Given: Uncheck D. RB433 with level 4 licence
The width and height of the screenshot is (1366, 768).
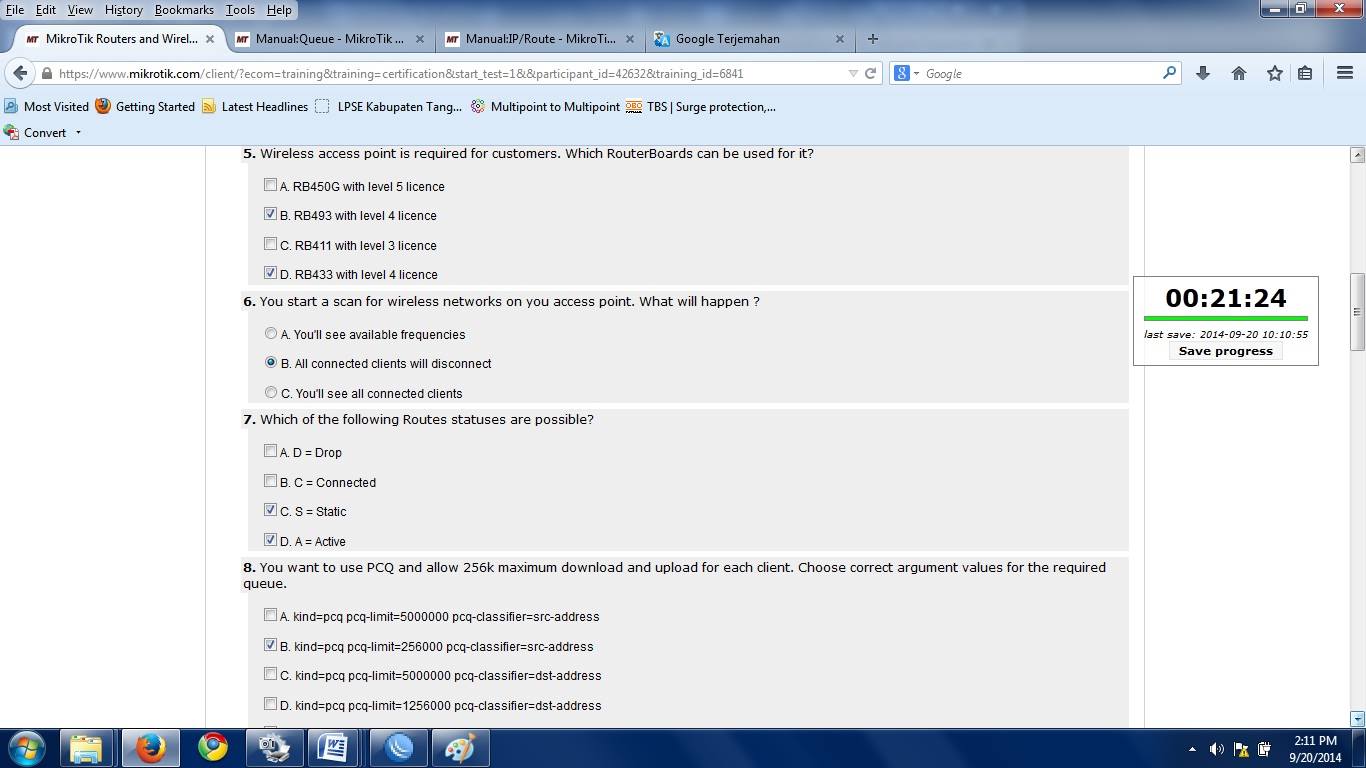Looking at the screenshot, I should point(271,273).
